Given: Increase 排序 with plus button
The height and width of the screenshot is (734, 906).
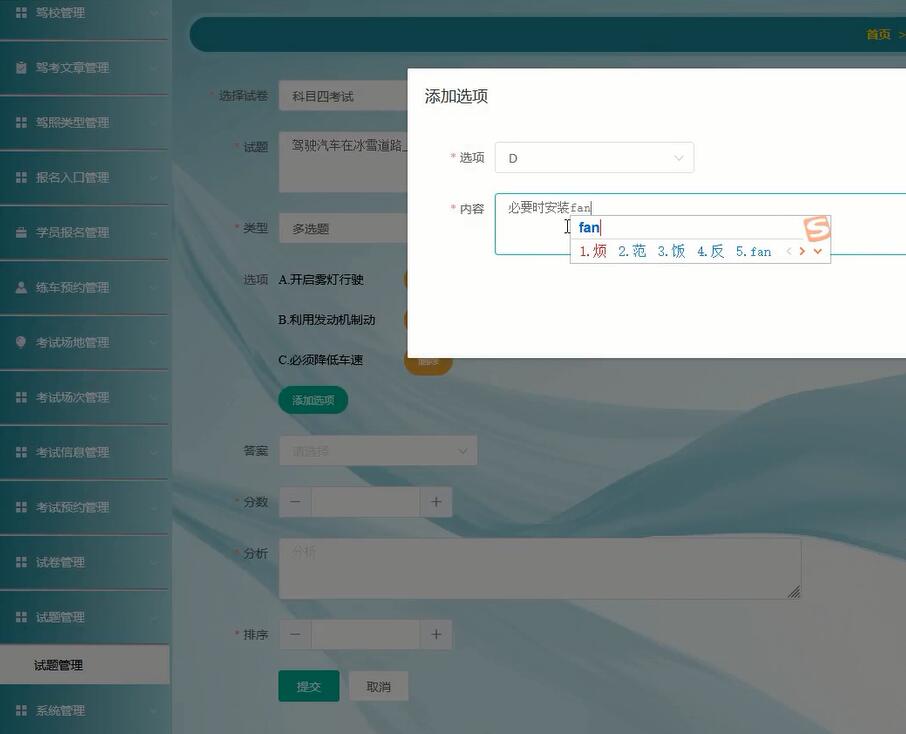Looking at the screenshot, I should click(436, 635).
